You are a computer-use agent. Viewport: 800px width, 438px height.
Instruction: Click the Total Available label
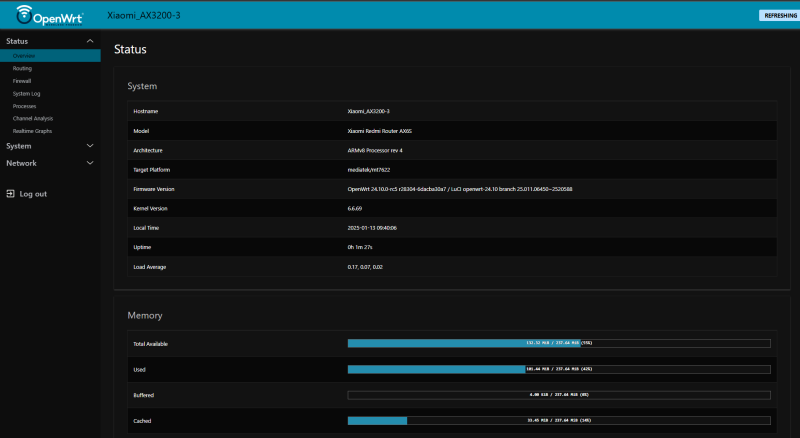point(151,344)
